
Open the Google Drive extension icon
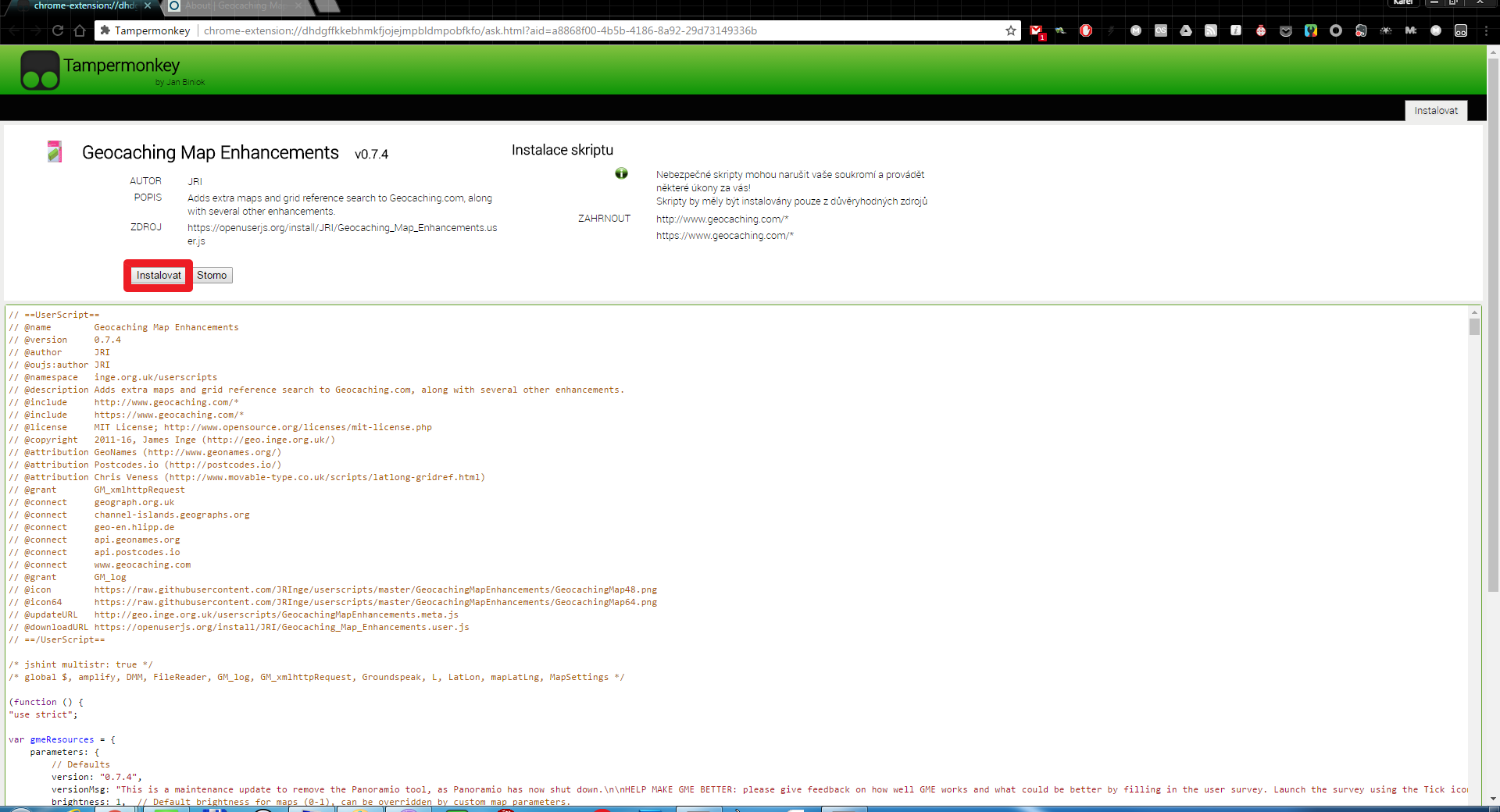(1186, 30)
